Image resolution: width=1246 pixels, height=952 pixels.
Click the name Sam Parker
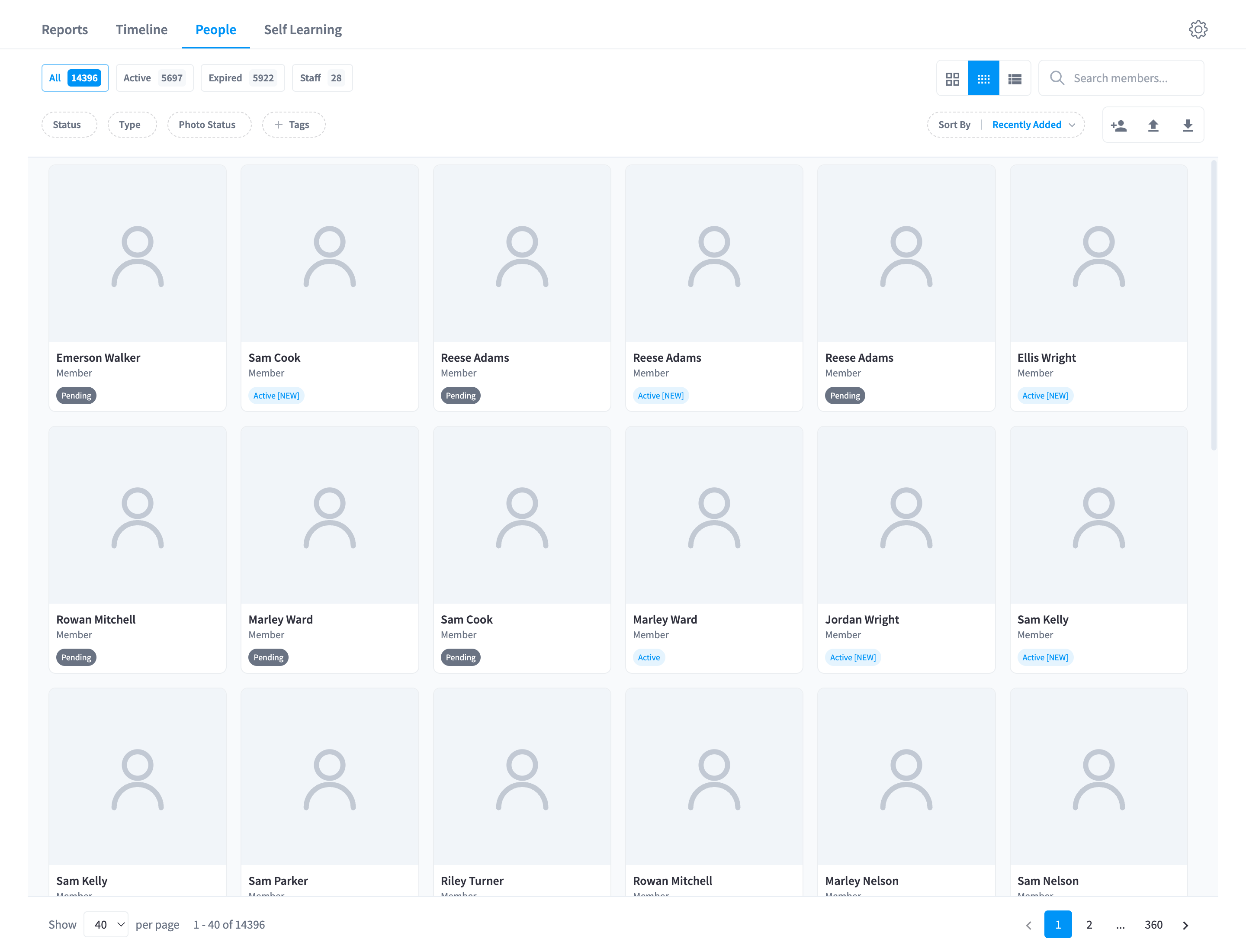point(278,881)
